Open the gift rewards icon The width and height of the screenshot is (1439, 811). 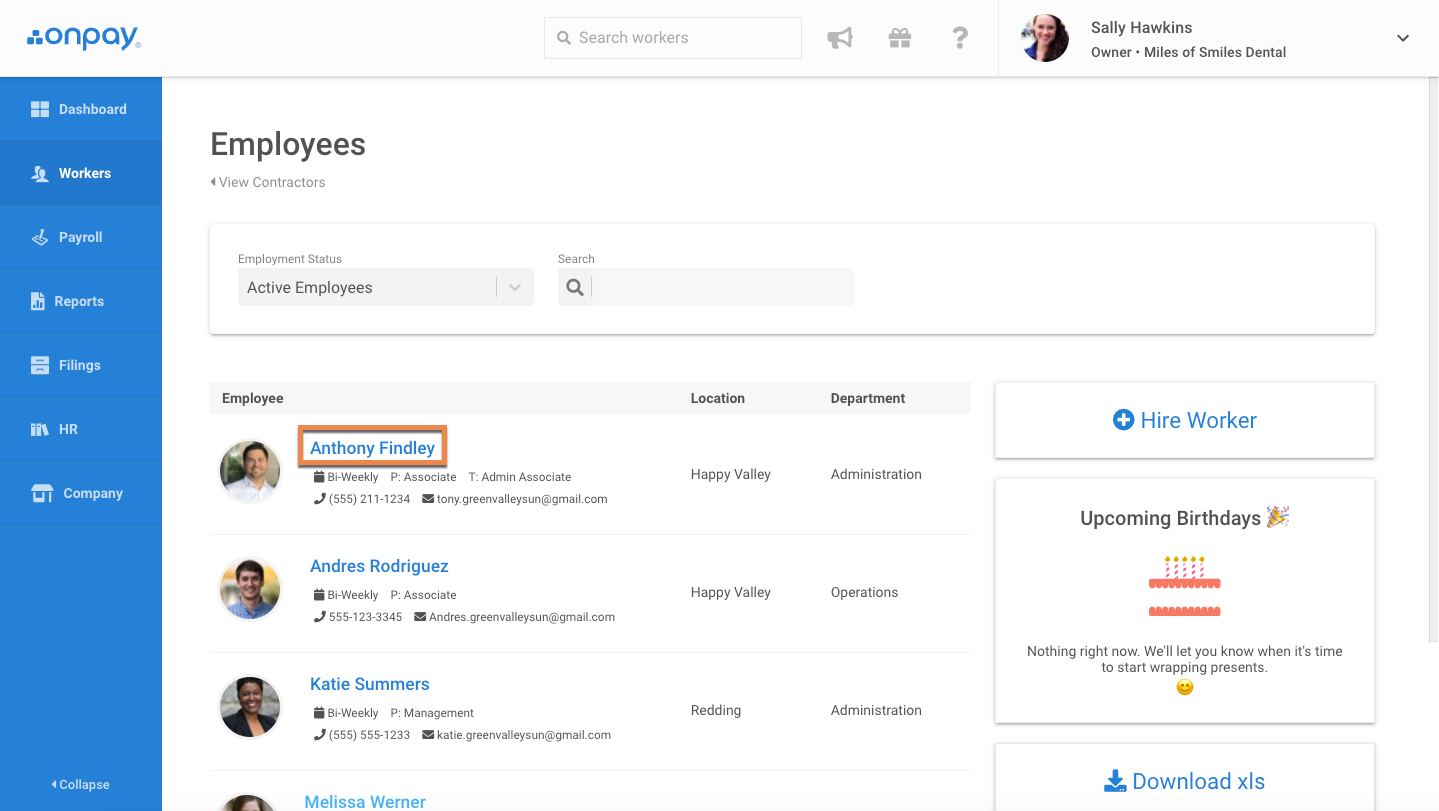(900, 38)
